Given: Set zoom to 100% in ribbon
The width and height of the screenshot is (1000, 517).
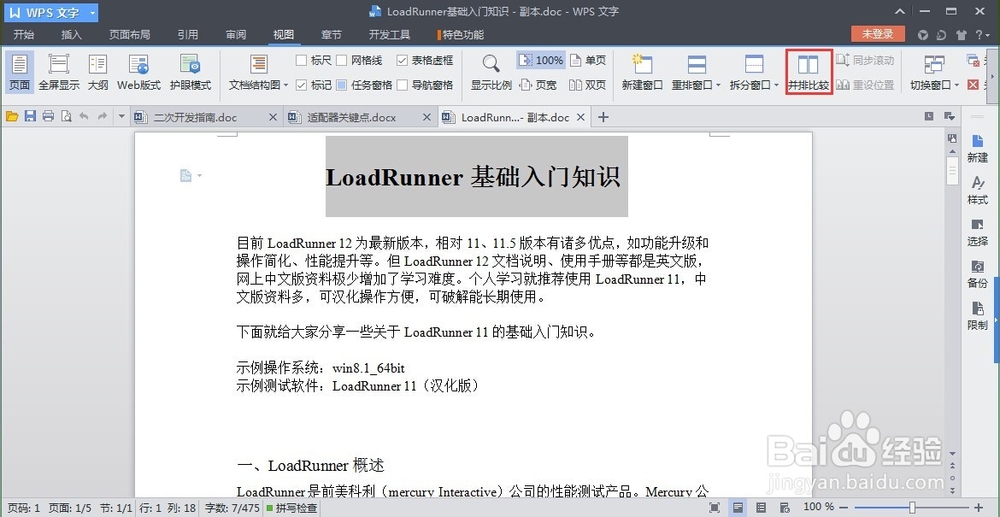Looking at the screenshot, I should (x=541, y=61).
